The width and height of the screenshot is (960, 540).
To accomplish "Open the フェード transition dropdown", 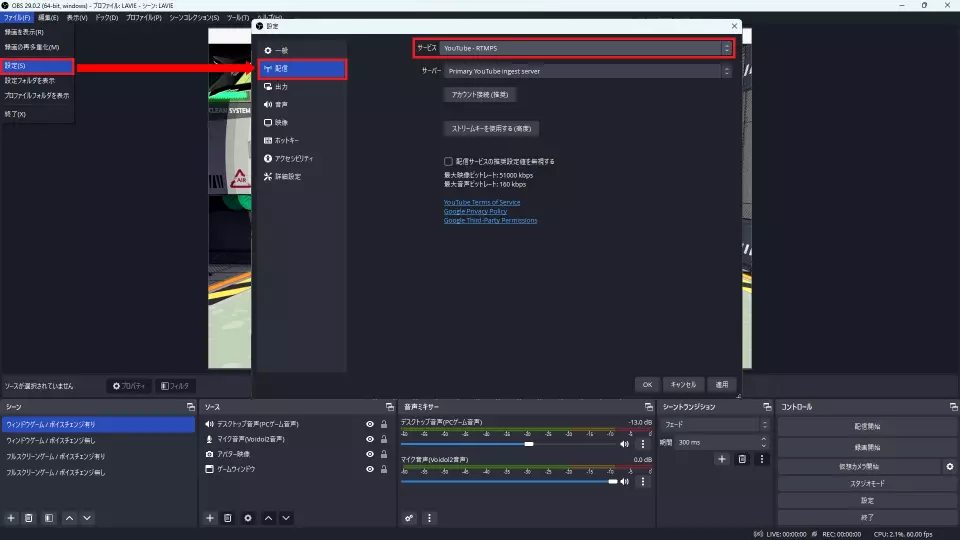I will pos(714,424).
